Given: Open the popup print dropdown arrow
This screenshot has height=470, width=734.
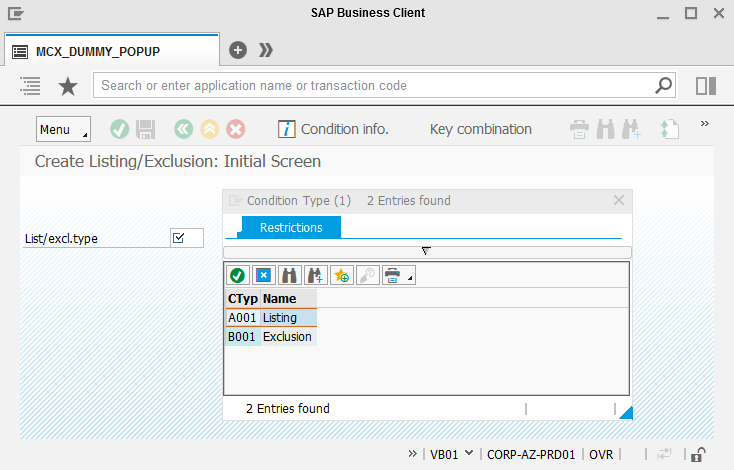Looking at the screenshot, I should click(410, 278).
